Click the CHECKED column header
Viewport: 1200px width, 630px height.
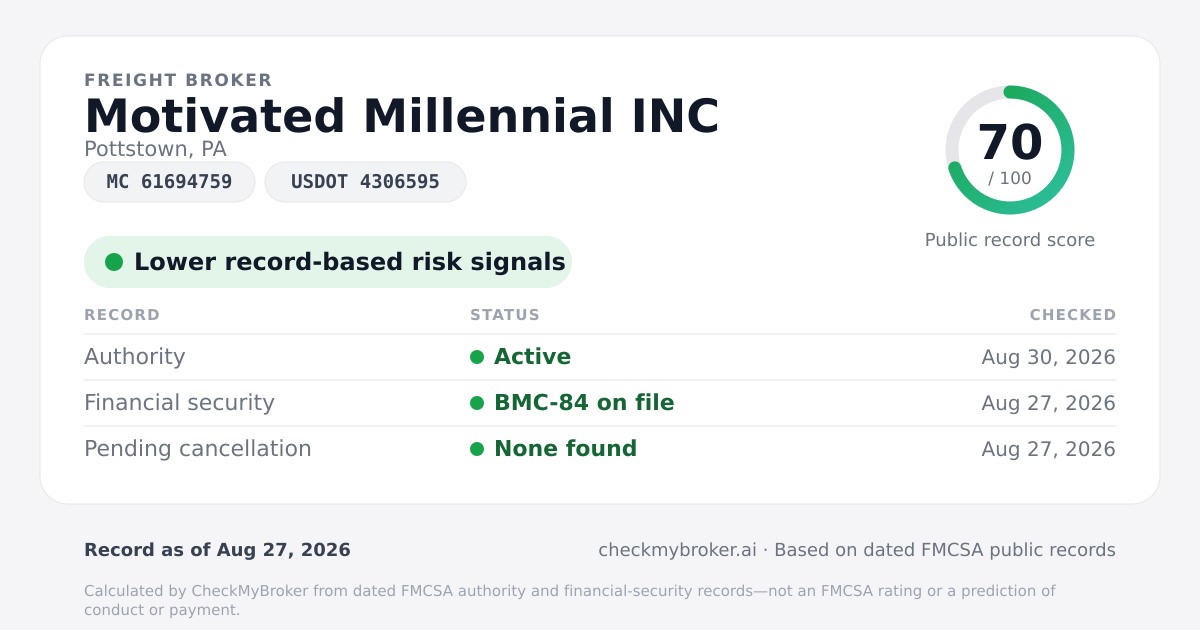pyautogui.click(x=1073, y=315)
